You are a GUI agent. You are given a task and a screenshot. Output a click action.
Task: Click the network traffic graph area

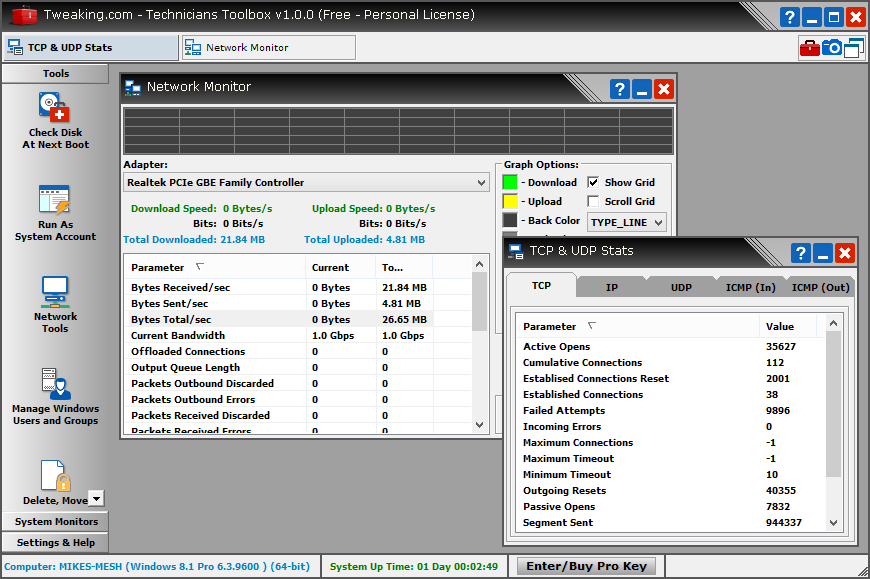coord(398,131)
